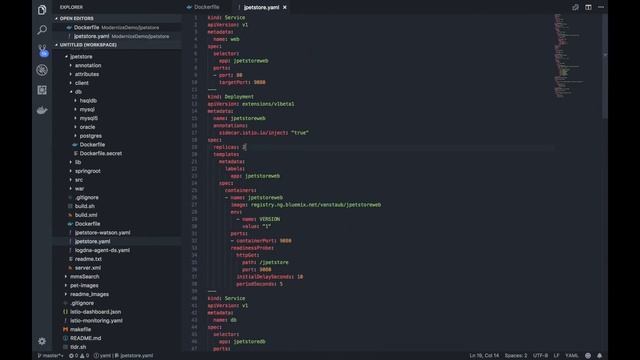The width and height of the screenshot is (640, 360).
Task: Click the master branch indicator
Action: pyautogui.click(x=50, y=356)
